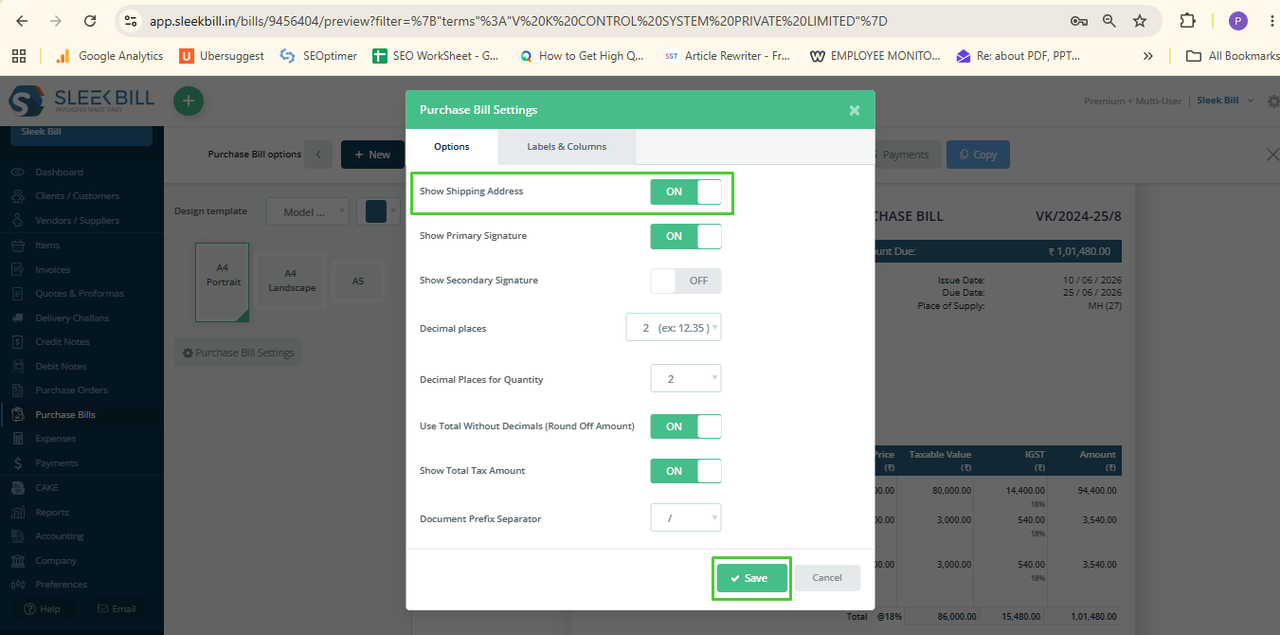Click the previous arrow next to Purchase Bill options
Image resolution: width=1280 pixels, height=635 pixels.
pyautogui.click(x=318, y=154)
